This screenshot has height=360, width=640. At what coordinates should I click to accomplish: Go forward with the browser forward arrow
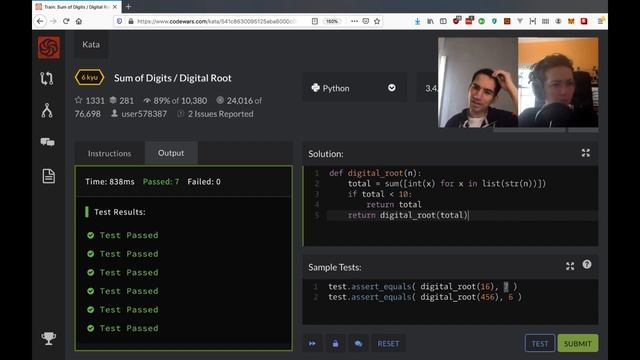[53, 21]
